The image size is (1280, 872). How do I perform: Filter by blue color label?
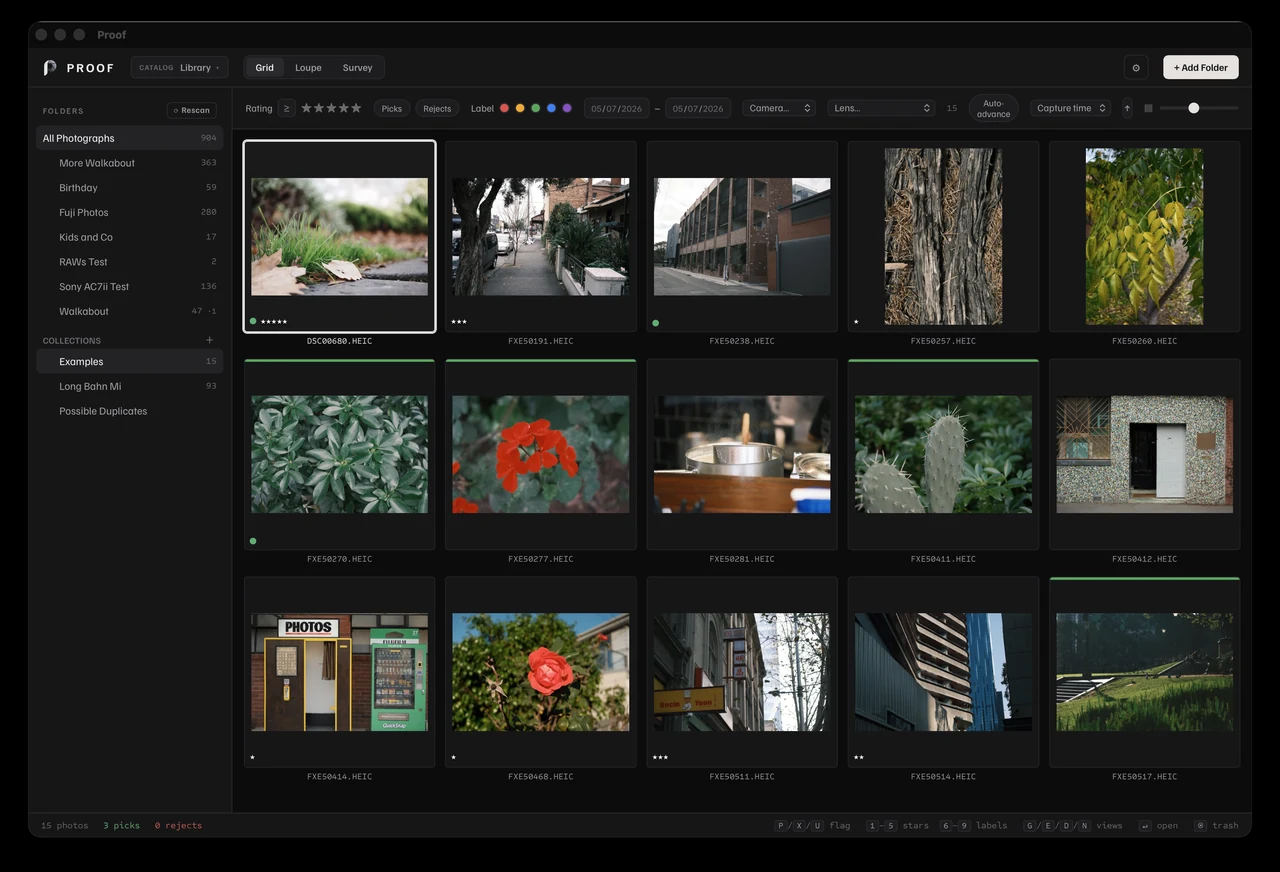[x=551, y=108]
